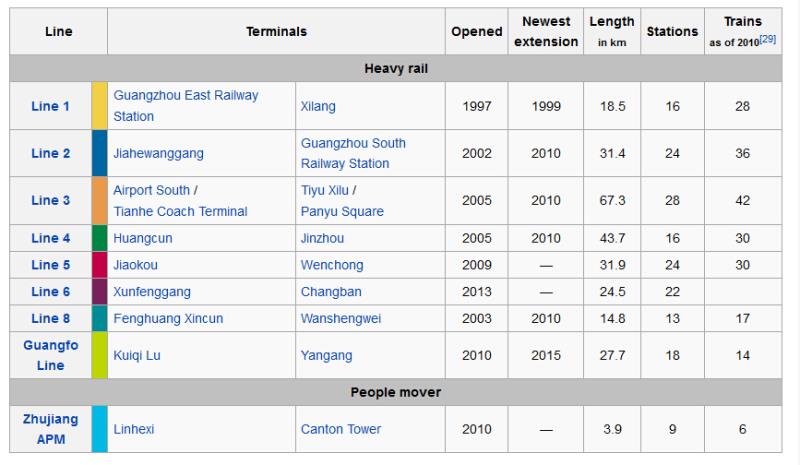Screen dimensions: 800x465
Task: Follow the Yangang terminal link
Action: (x=327, y=355)
